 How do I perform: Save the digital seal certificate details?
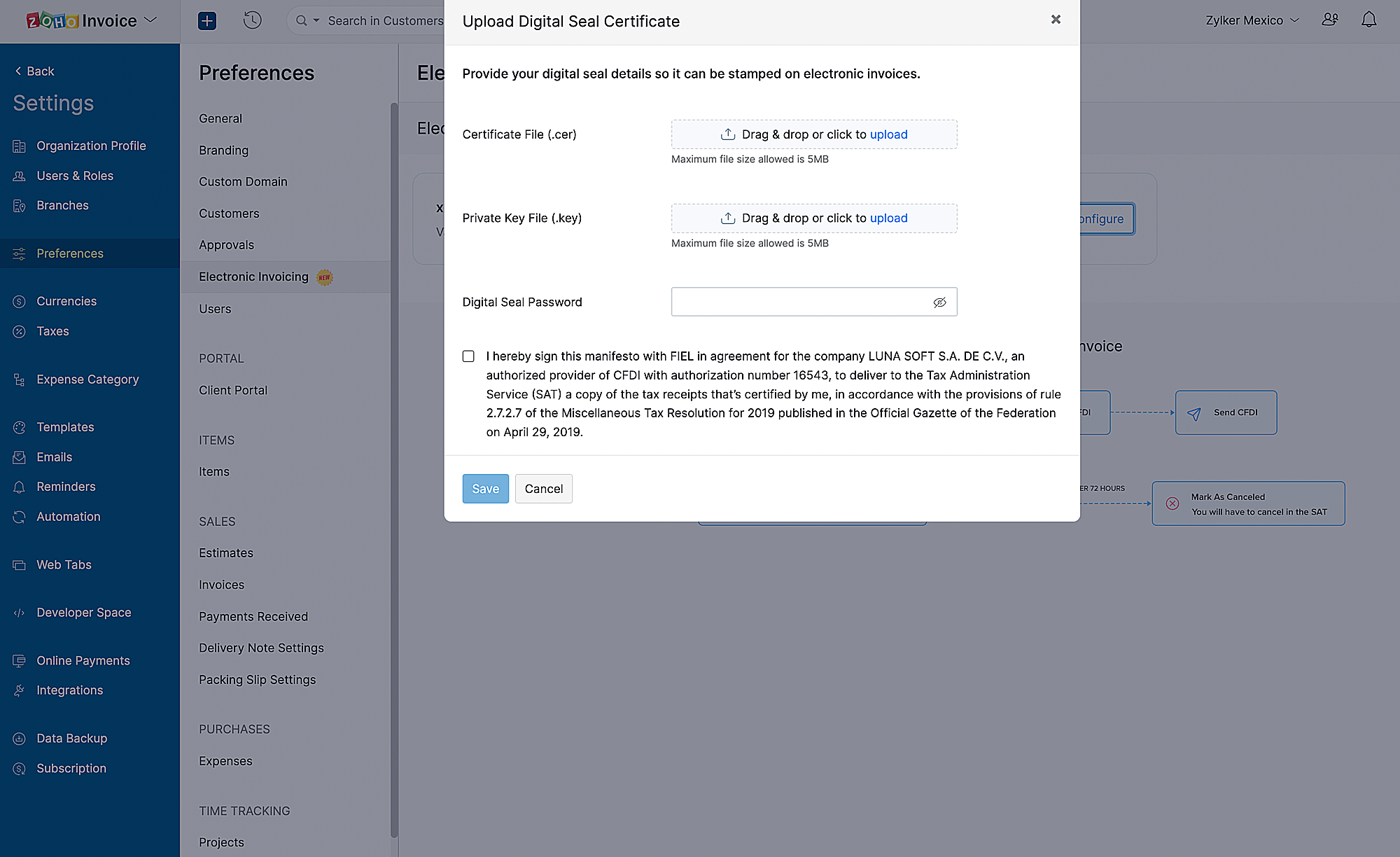tap(485, 488)
